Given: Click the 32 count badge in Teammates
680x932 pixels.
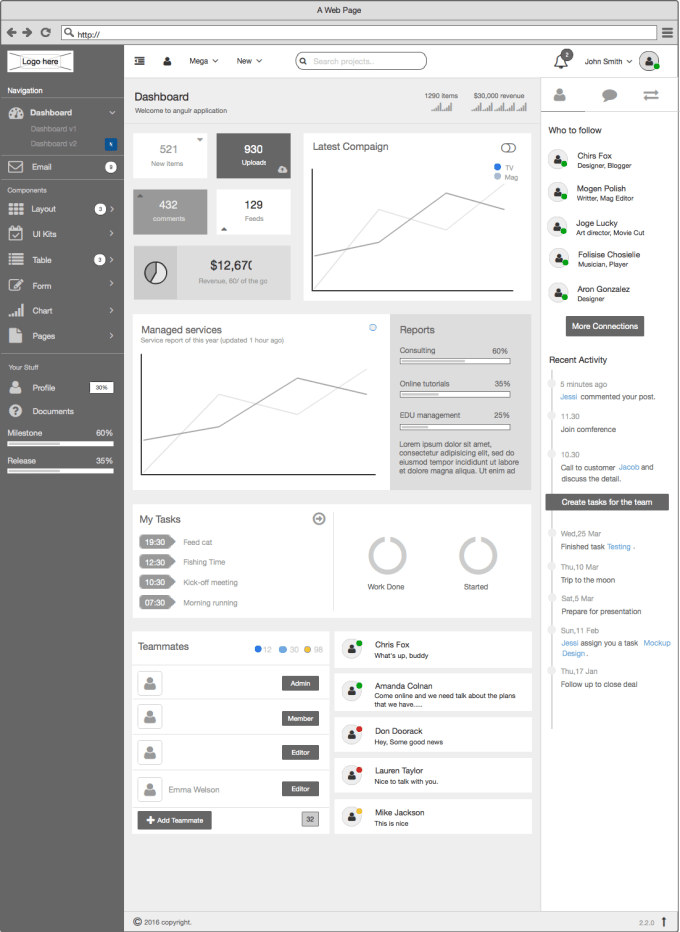Looking at the screenshot, I should point(310,819).
